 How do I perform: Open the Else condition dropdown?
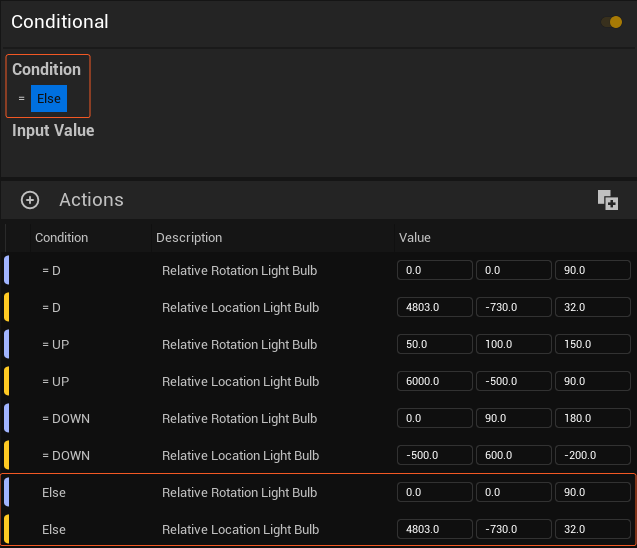[48, 99]
